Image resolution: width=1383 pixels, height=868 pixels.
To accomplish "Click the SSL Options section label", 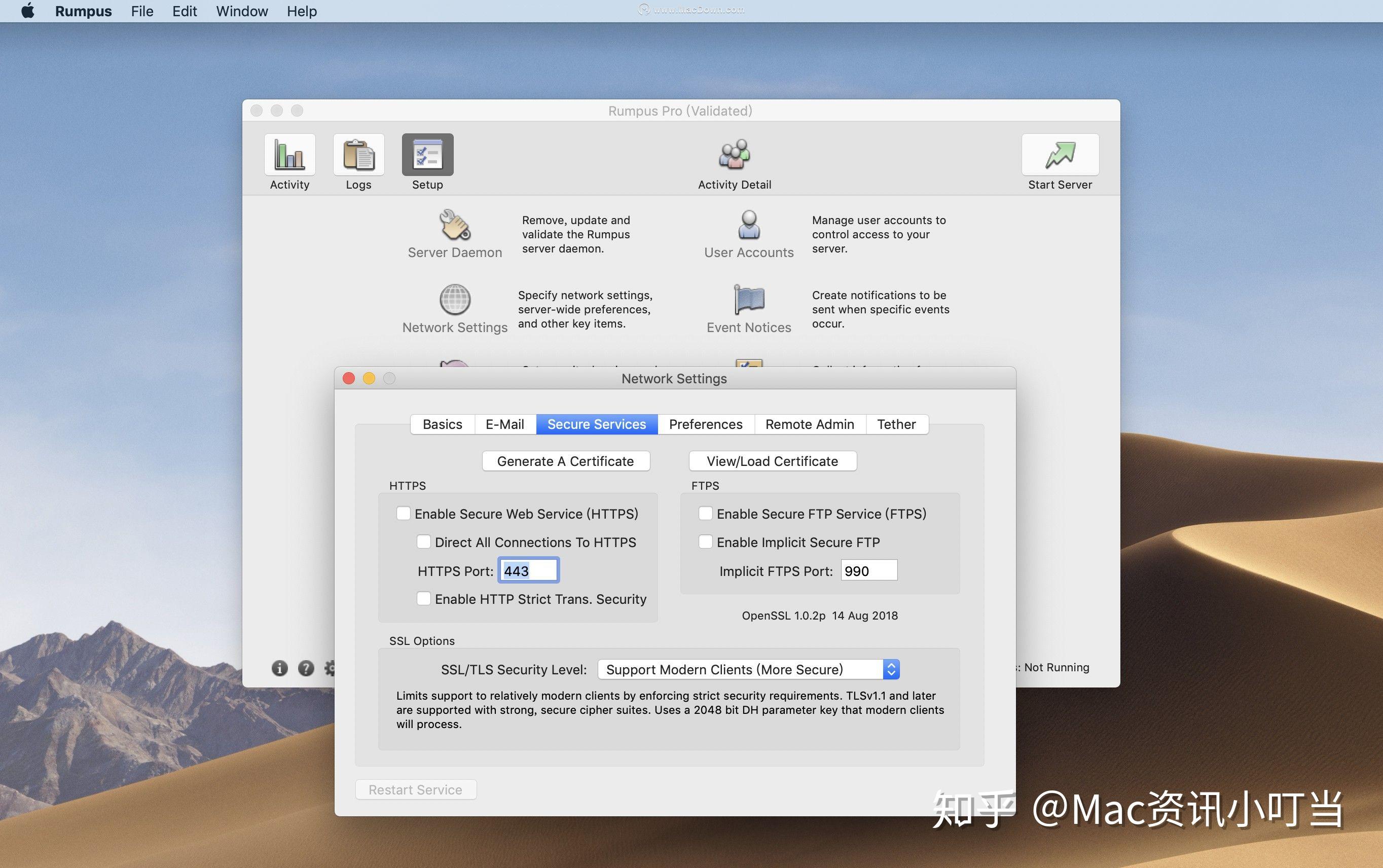I will (x=422, y=641).
